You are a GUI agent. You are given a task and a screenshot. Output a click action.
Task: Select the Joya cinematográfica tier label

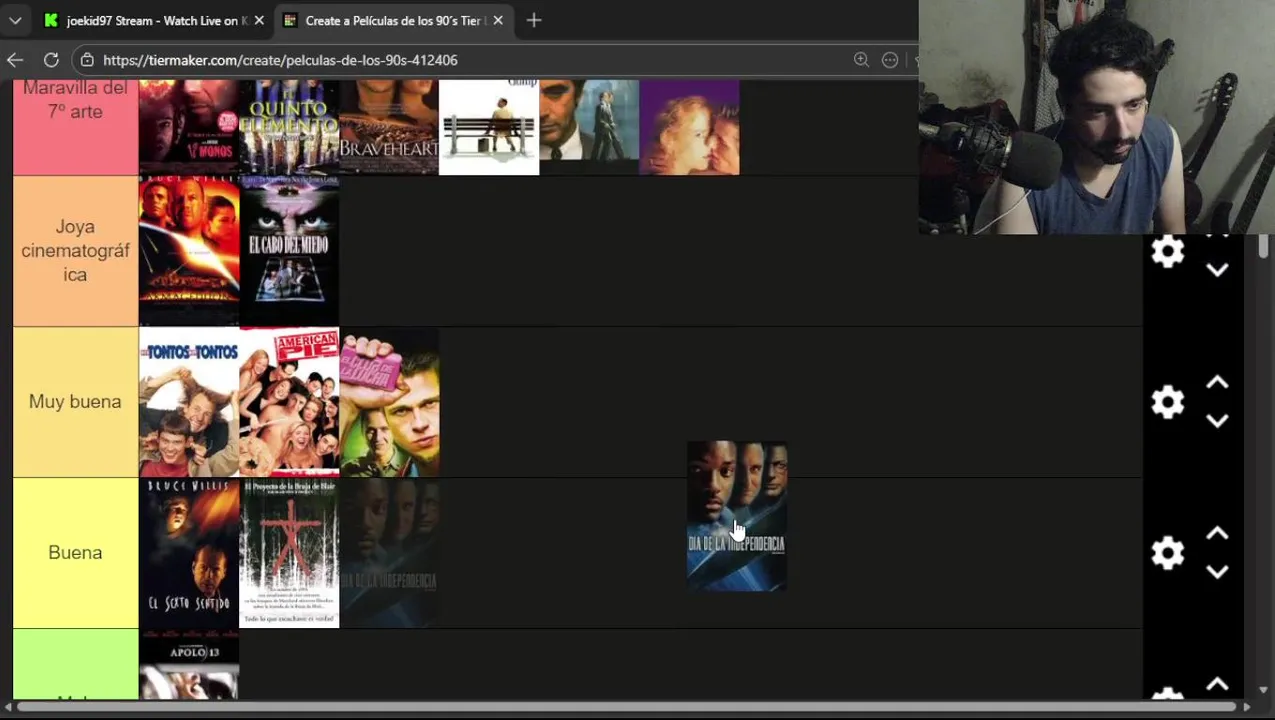point(75,251)
